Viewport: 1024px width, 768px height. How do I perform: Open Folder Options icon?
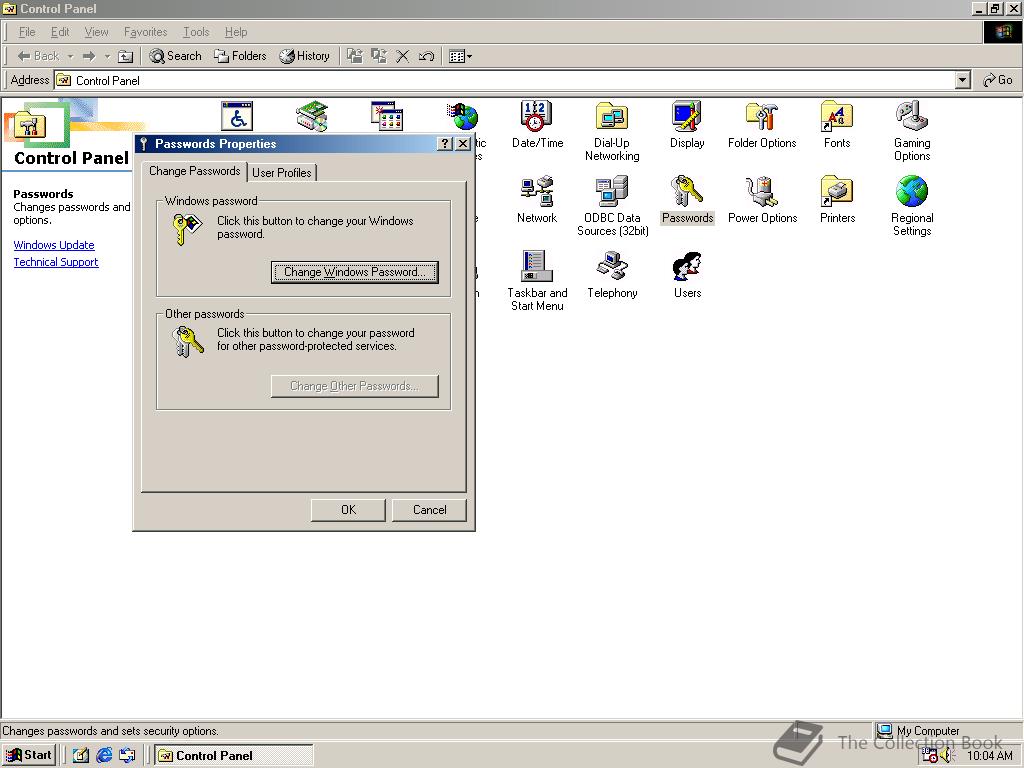click(762, 124)
